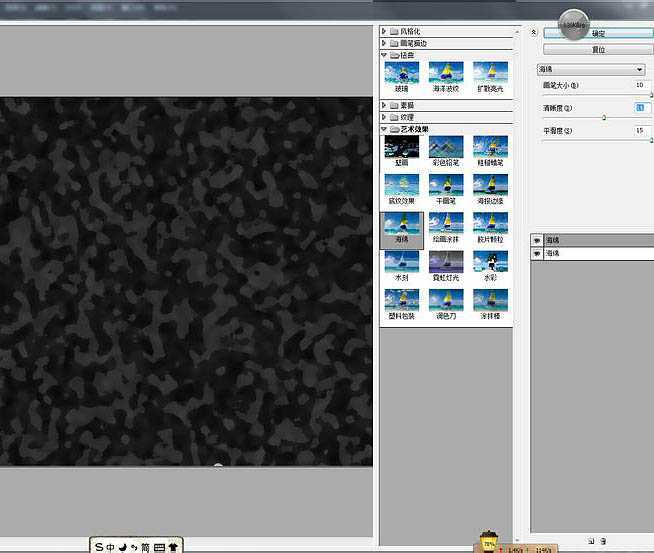Apply the 底纹效果 (Underpainting) filter
Screen dimensions: 654x553
(401, 185)
